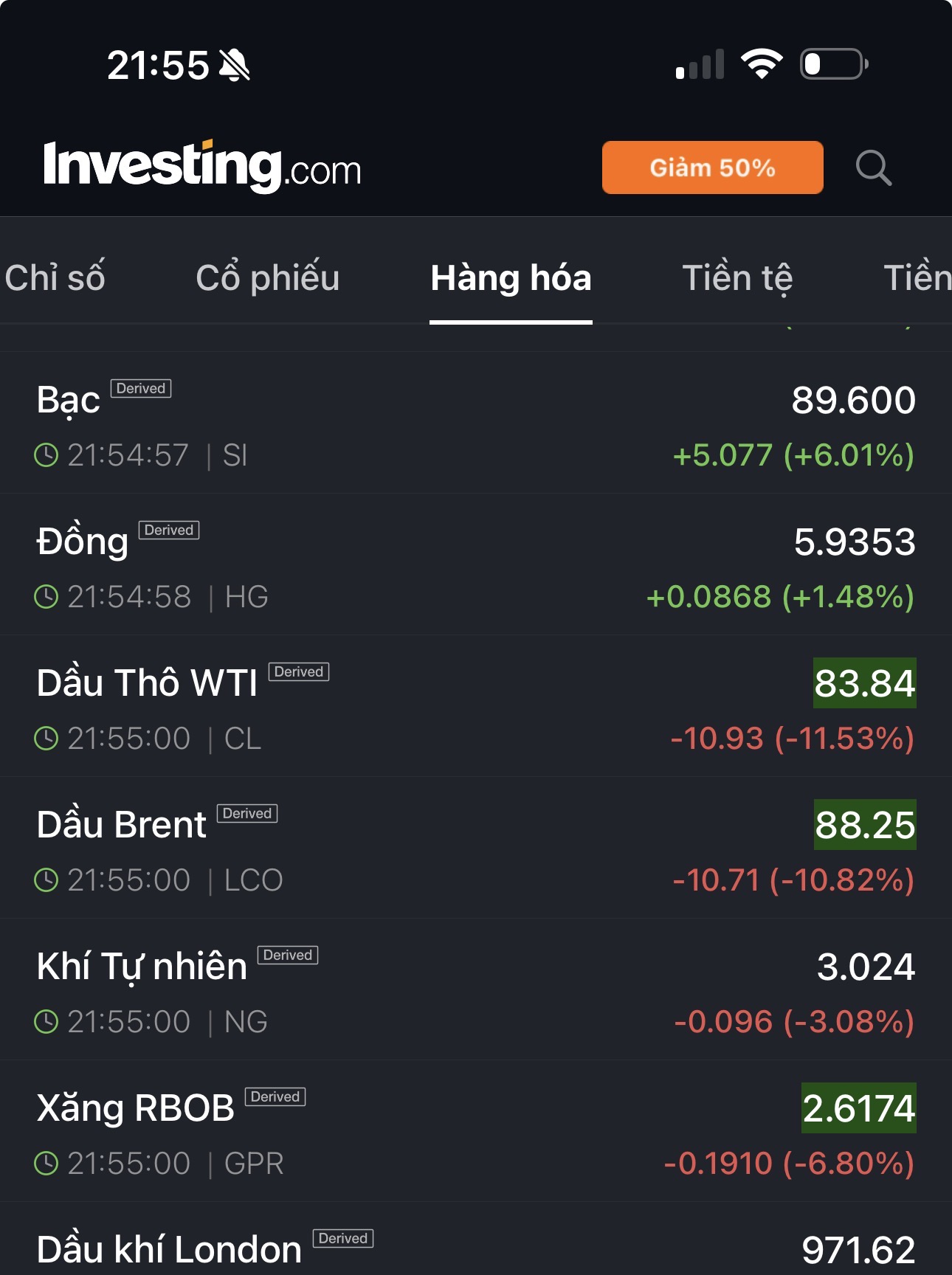Switch to the Cổ phiếu tab

click(267, 278)
